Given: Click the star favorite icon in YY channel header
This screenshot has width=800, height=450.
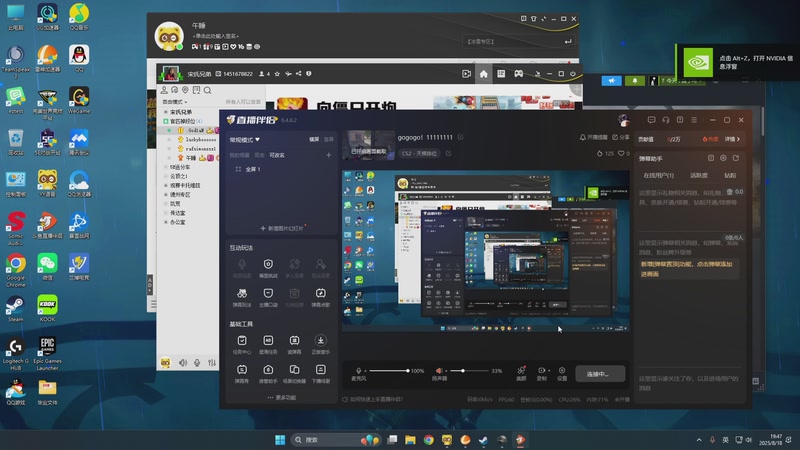Looking at the screenshot, I should (x=277, y=74).
